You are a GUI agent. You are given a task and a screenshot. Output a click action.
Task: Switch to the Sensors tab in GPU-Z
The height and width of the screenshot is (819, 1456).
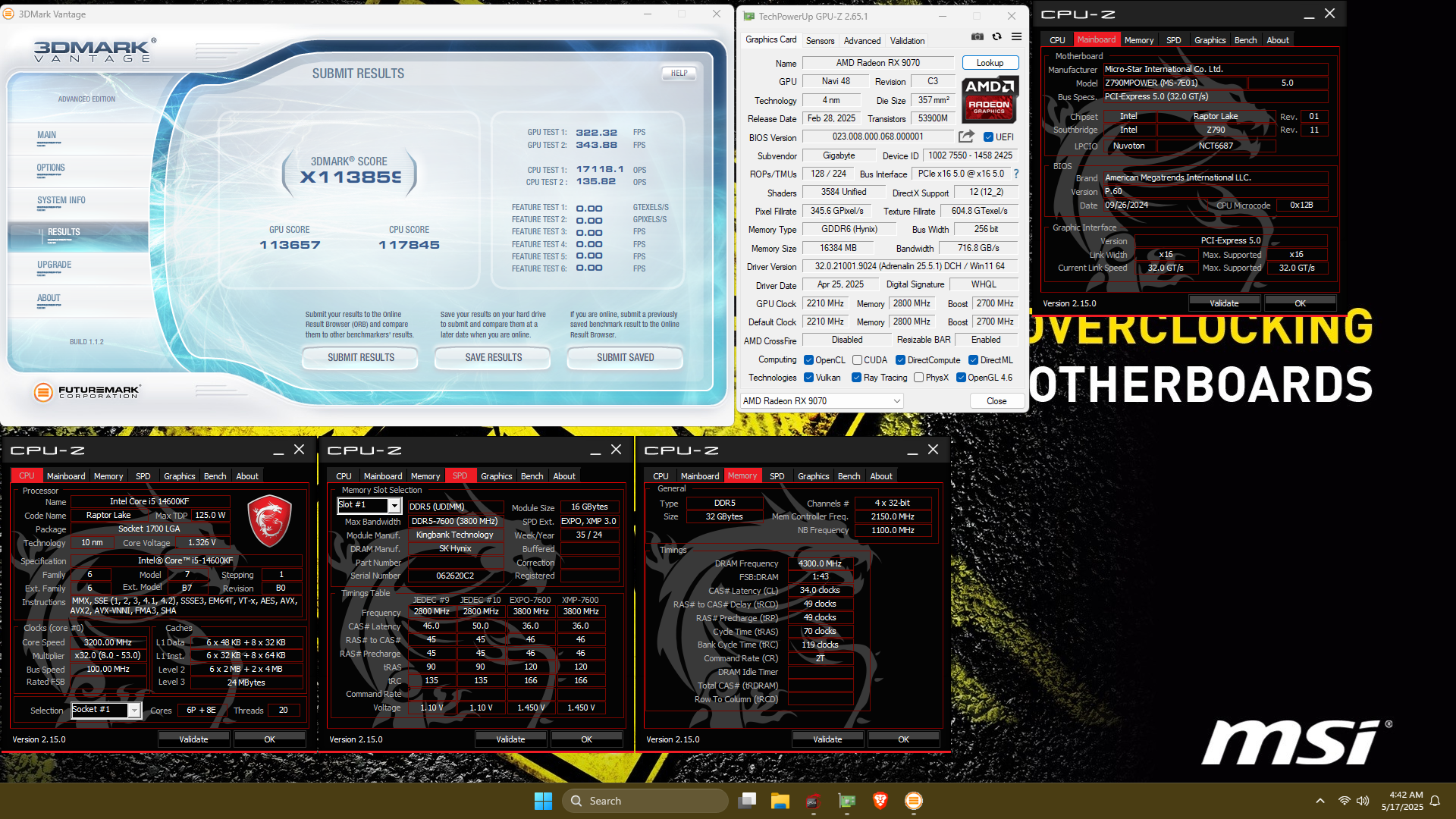pyautogui.click(x=820, y=41)
